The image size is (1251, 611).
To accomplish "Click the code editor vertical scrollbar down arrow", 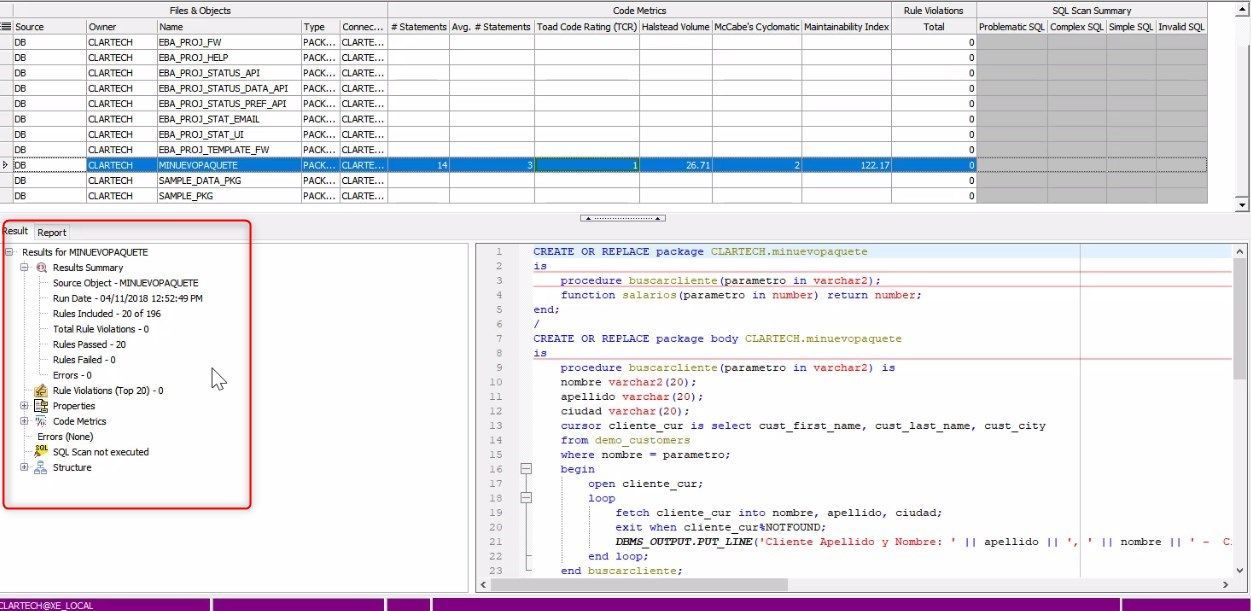I will (1242, 570).
